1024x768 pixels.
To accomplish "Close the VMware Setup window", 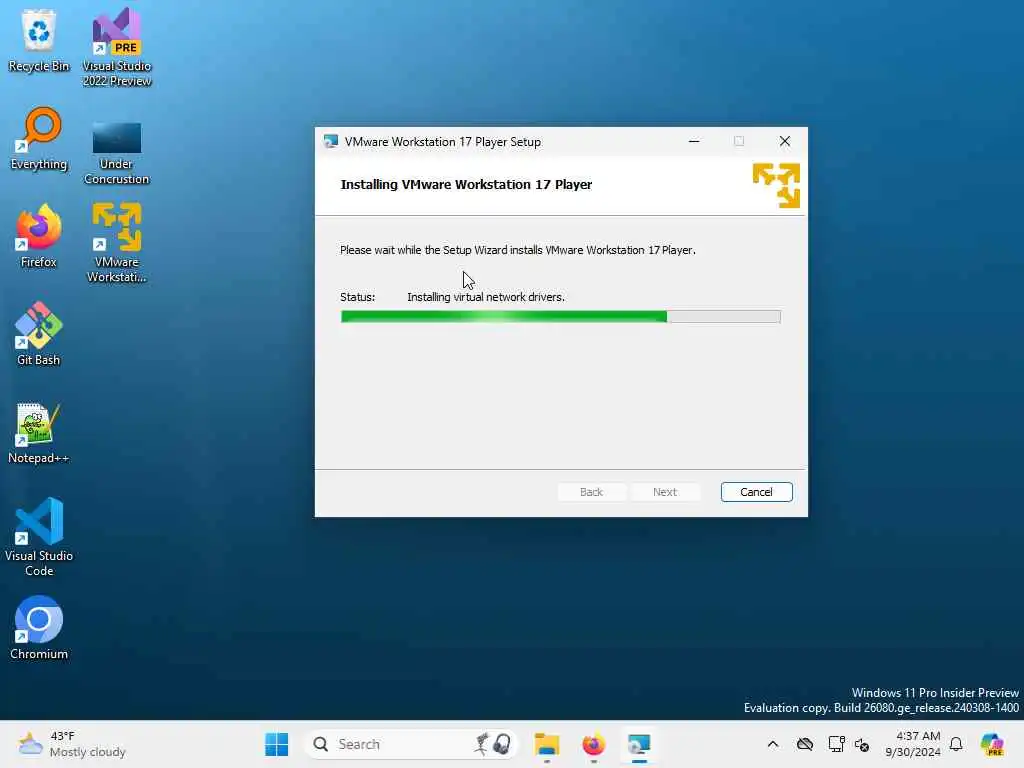I will (x=785, y=141).
